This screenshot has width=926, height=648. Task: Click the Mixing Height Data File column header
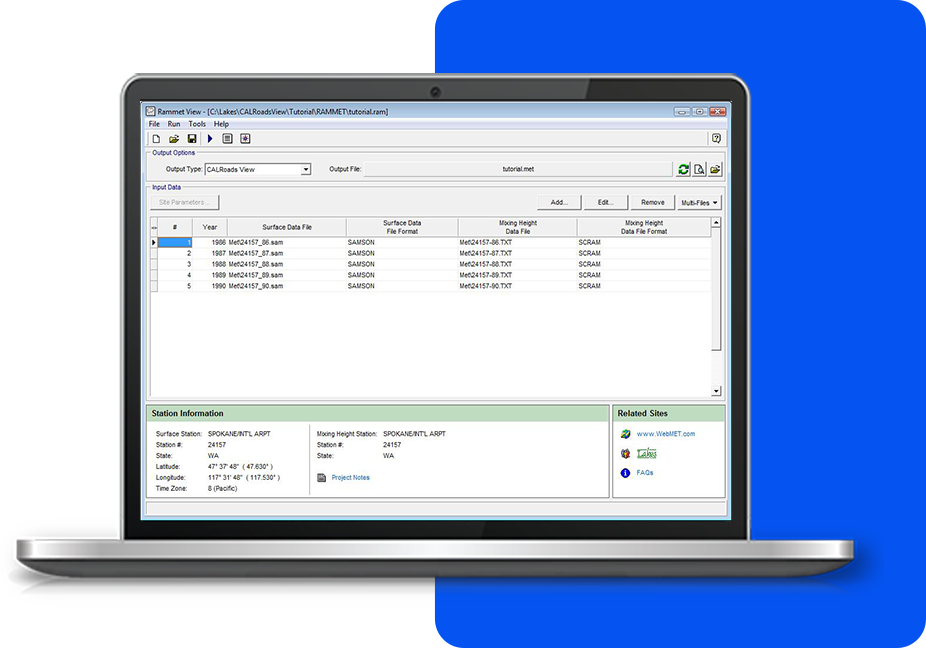[517, 227]
